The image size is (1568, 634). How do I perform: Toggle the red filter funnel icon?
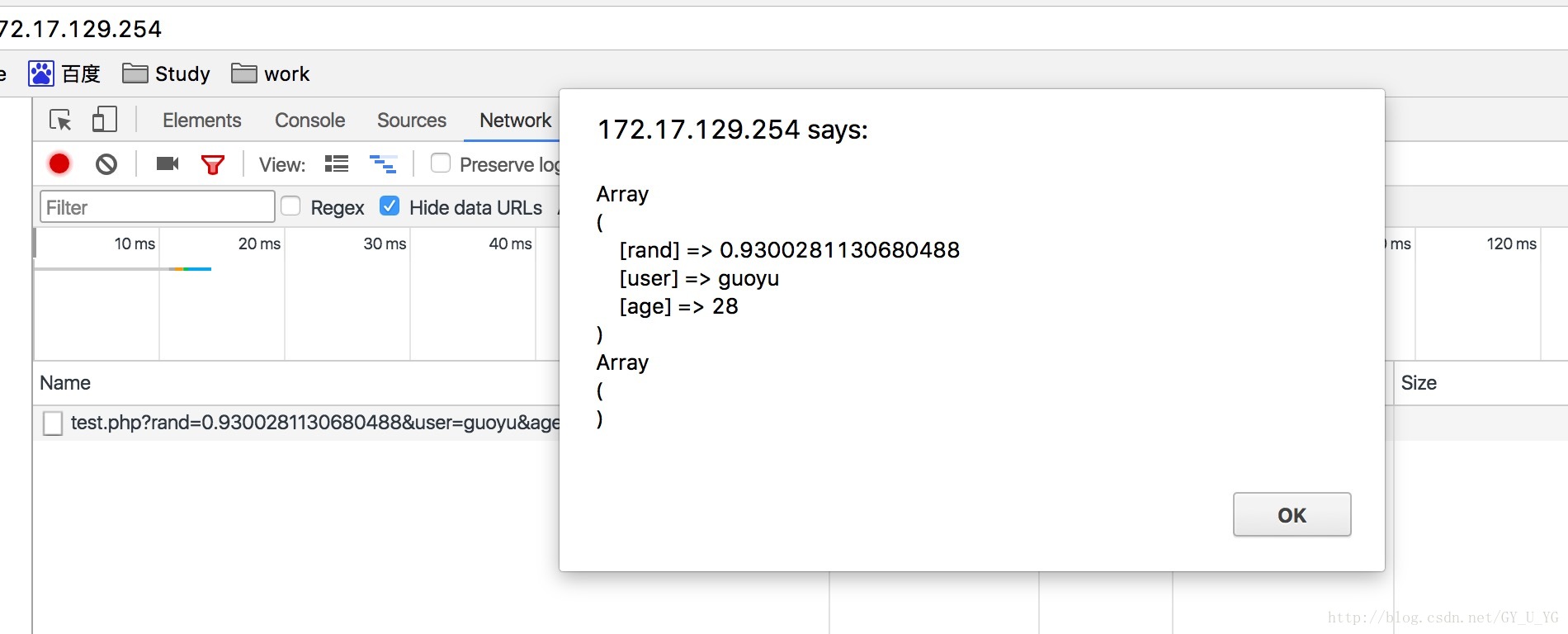point(213,164)
